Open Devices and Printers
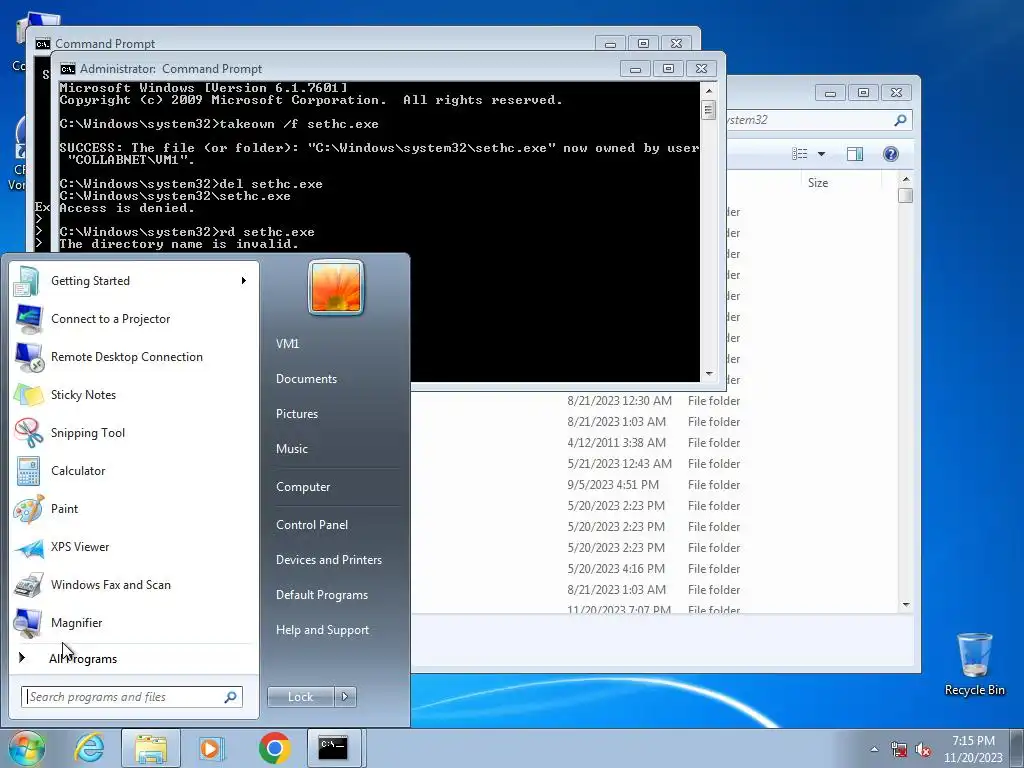 [328, 560]
